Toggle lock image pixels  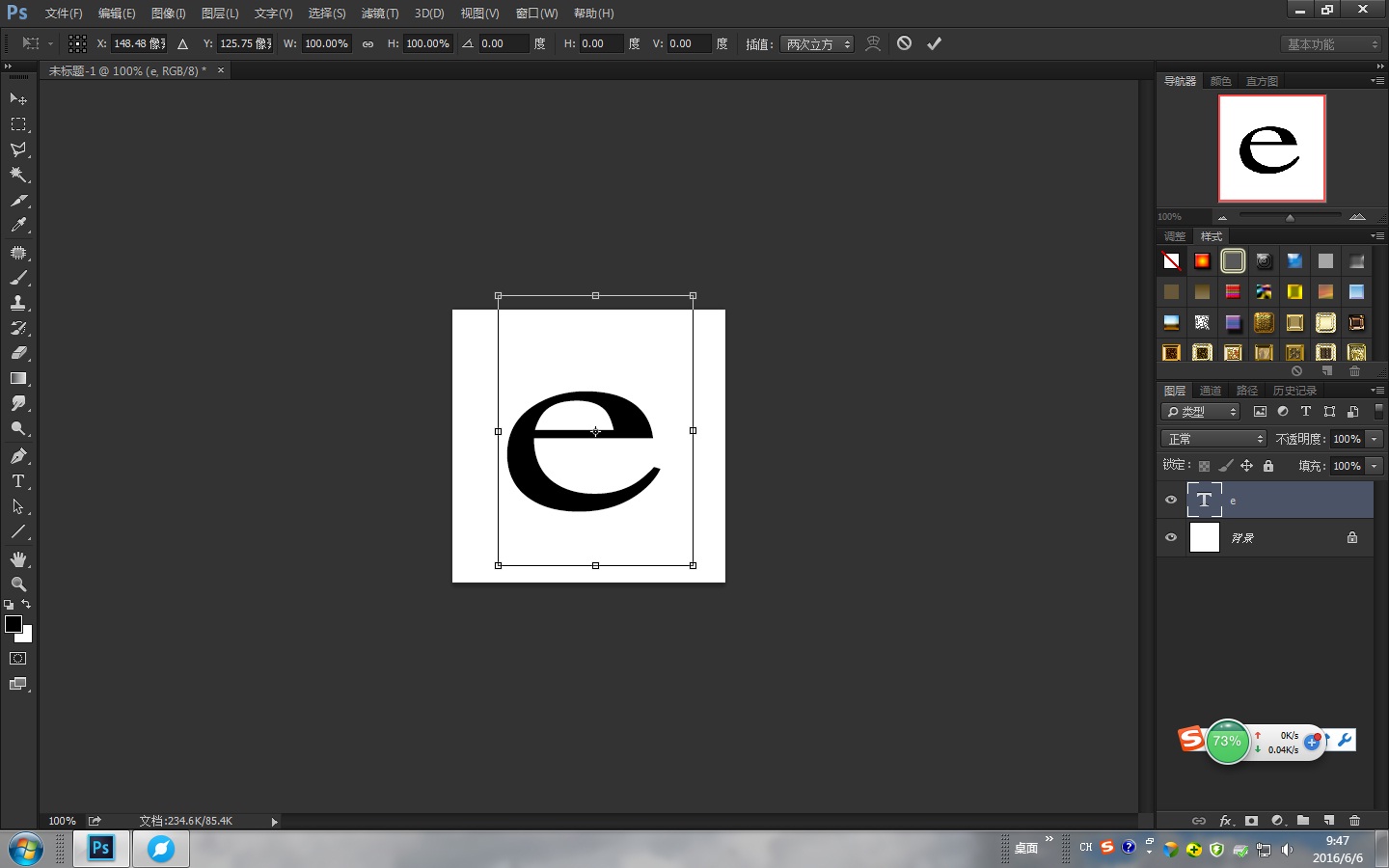click(x=1225, y=466)
